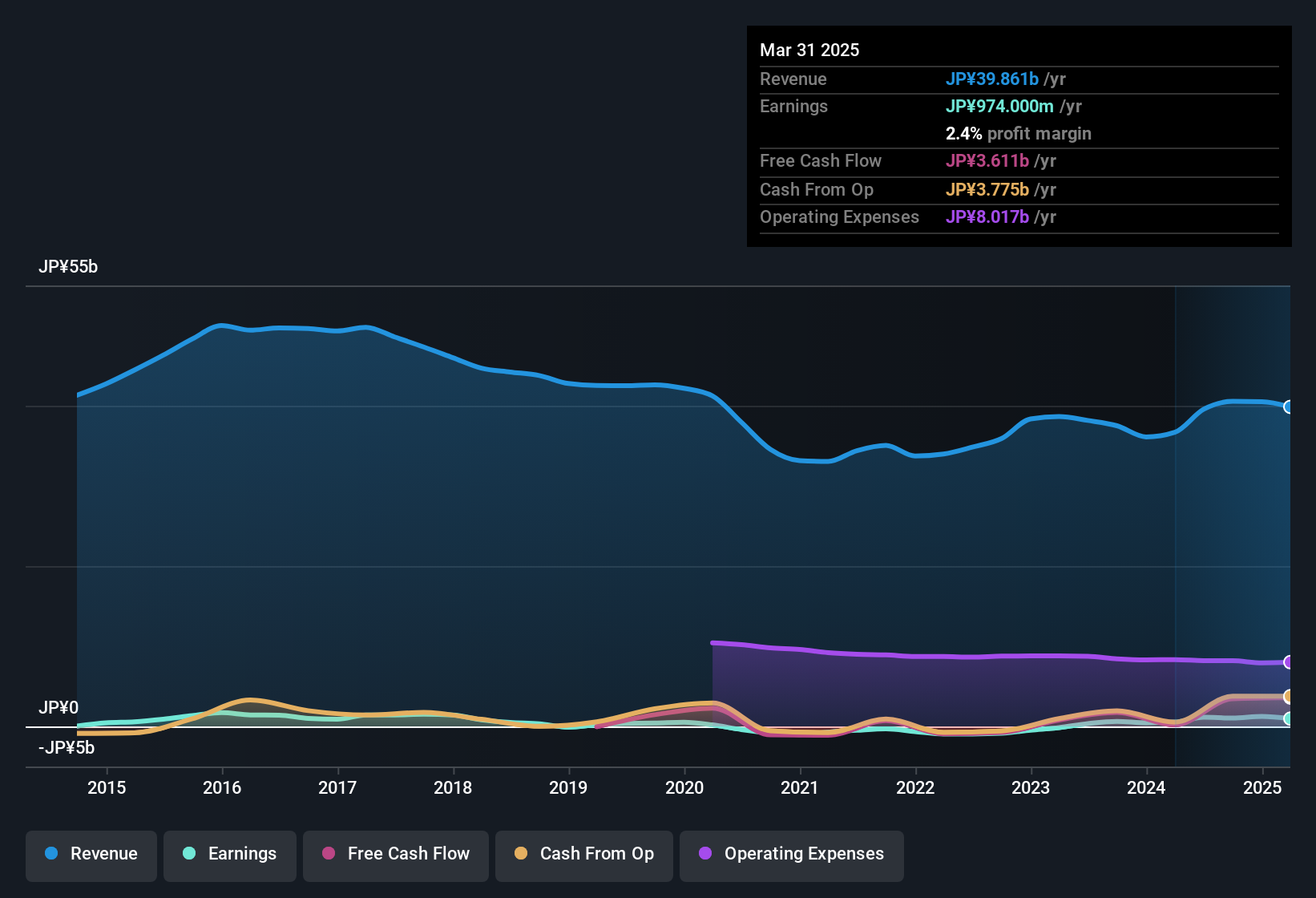Toggle the Cash From Op legend series
1316x898 pixels.
coord(584,856)
